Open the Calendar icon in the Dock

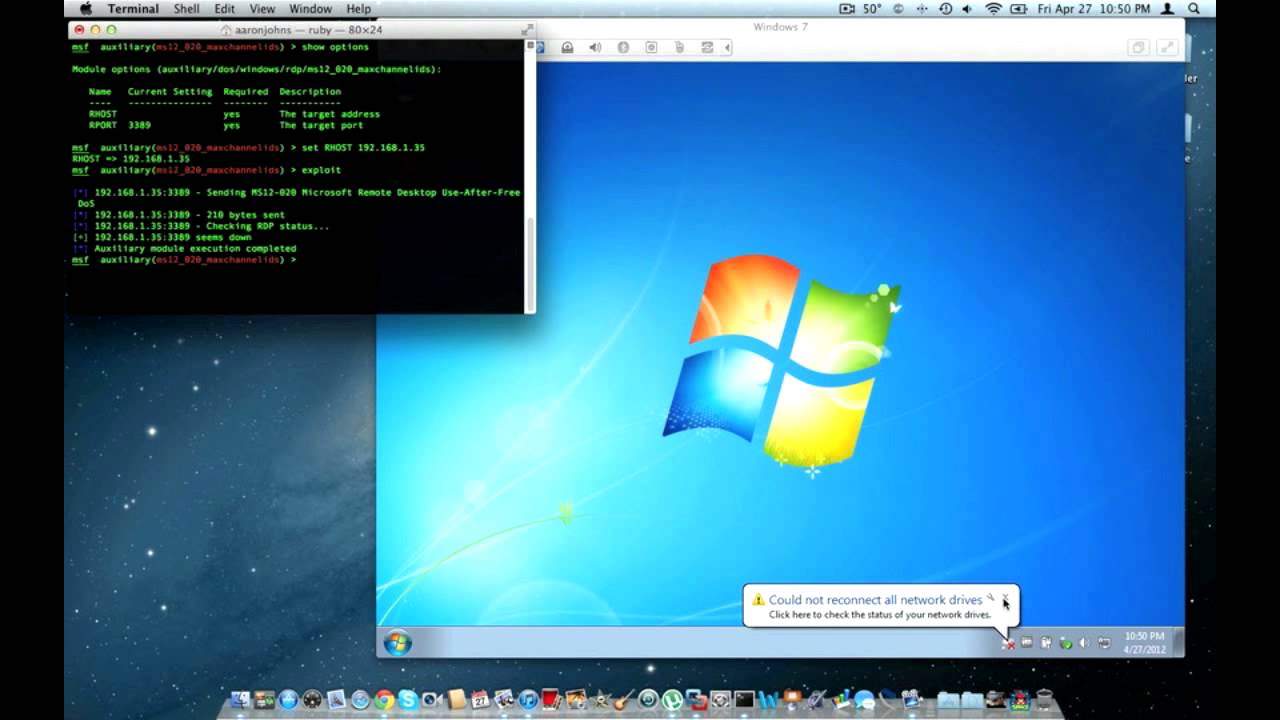[481, 700]
